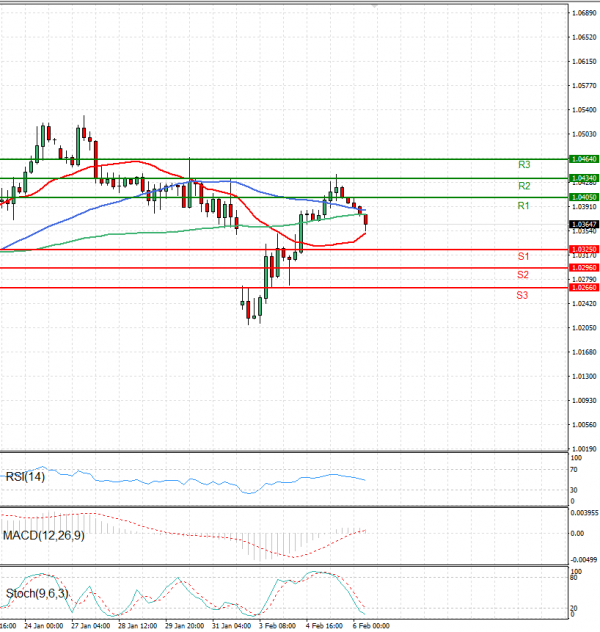Viewport: 600px width, 632px height.
Task: Click the RSI 70 level label
Action: click(x=574, y=470)
